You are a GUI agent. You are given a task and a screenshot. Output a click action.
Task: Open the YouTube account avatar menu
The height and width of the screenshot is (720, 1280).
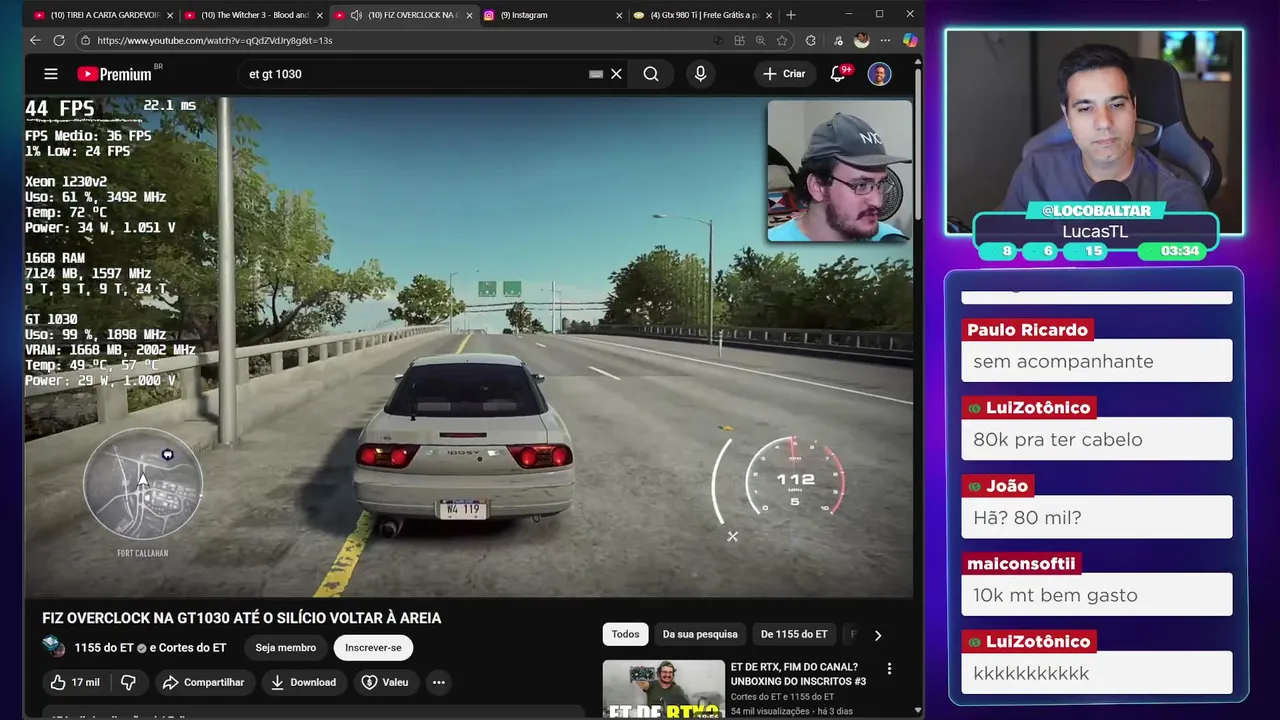click(x=879, y=74)
